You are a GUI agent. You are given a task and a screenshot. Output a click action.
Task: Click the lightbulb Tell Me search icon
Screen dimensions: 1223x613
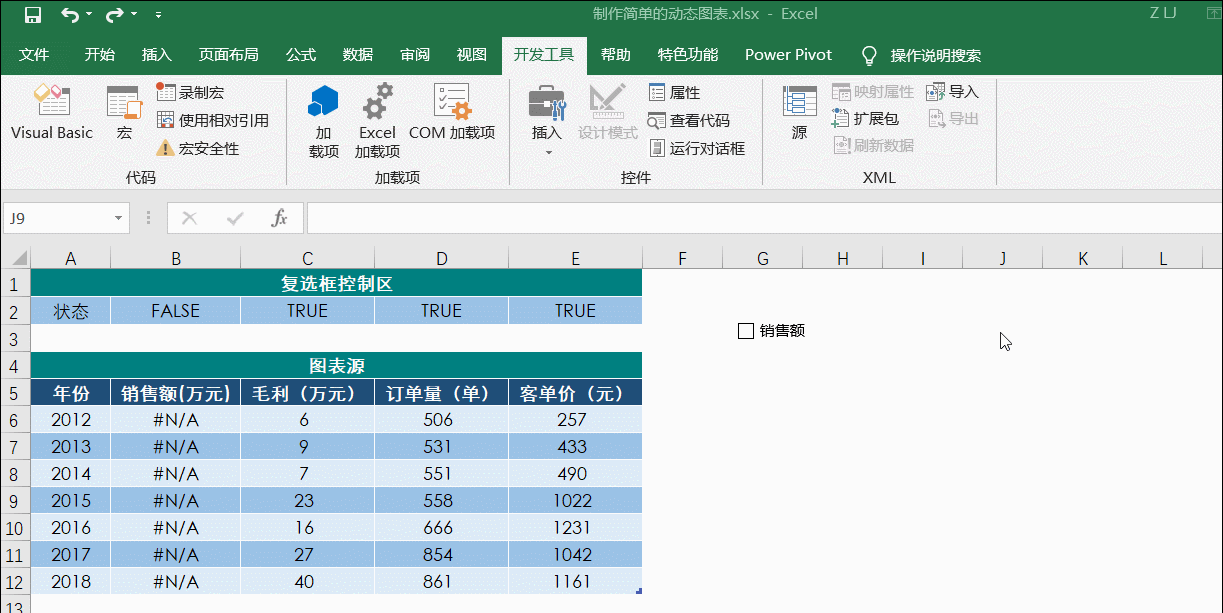point(869,55)
